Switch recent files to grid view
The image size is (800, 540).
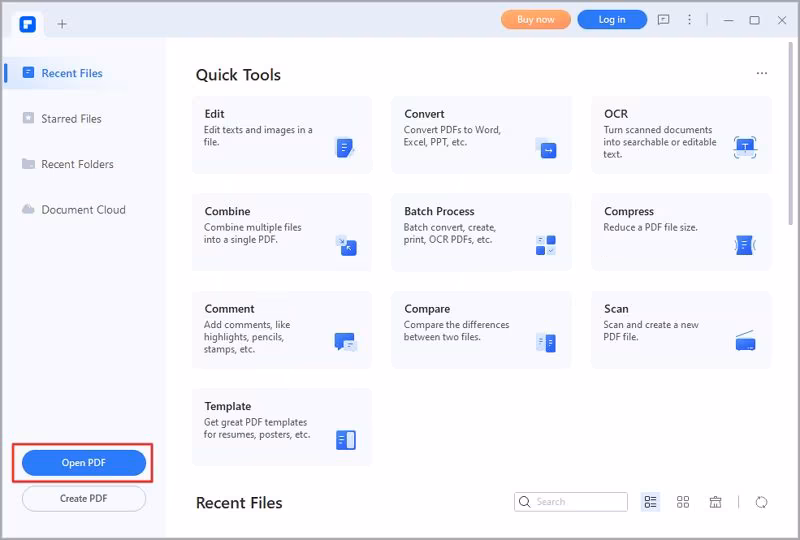683,502
